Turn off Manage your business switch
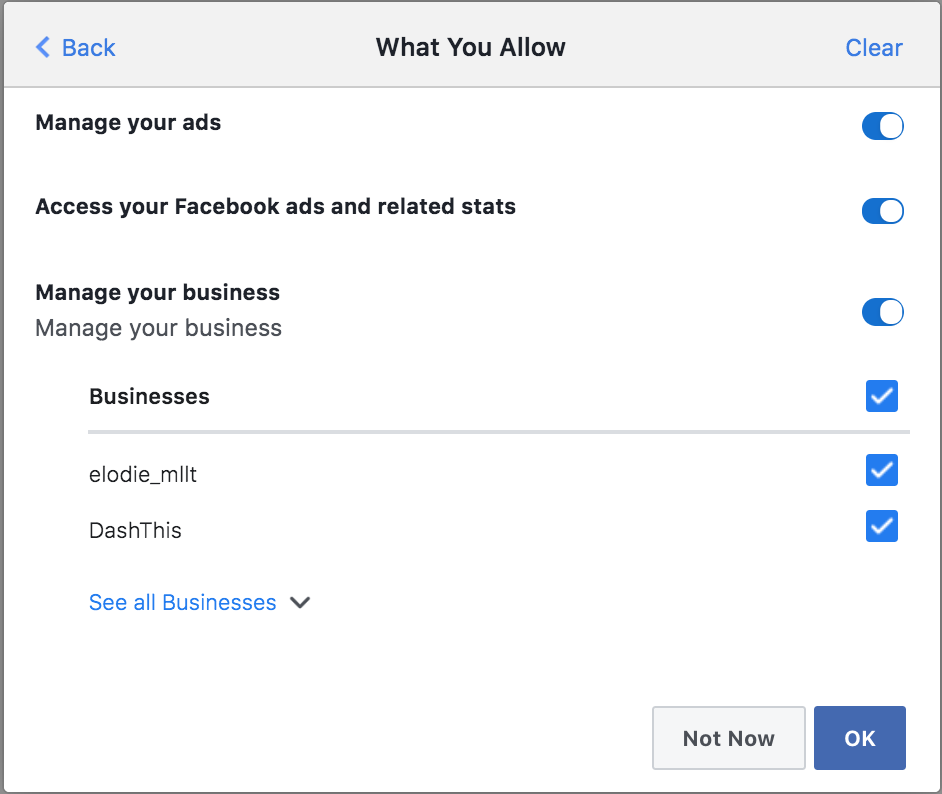The width and height of the screenshot is (942, 794). coord(883,312)
